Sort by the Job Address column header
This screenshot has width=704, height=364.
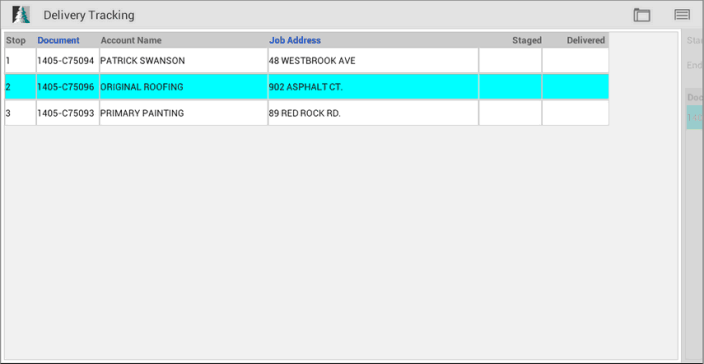coord(295,40)
